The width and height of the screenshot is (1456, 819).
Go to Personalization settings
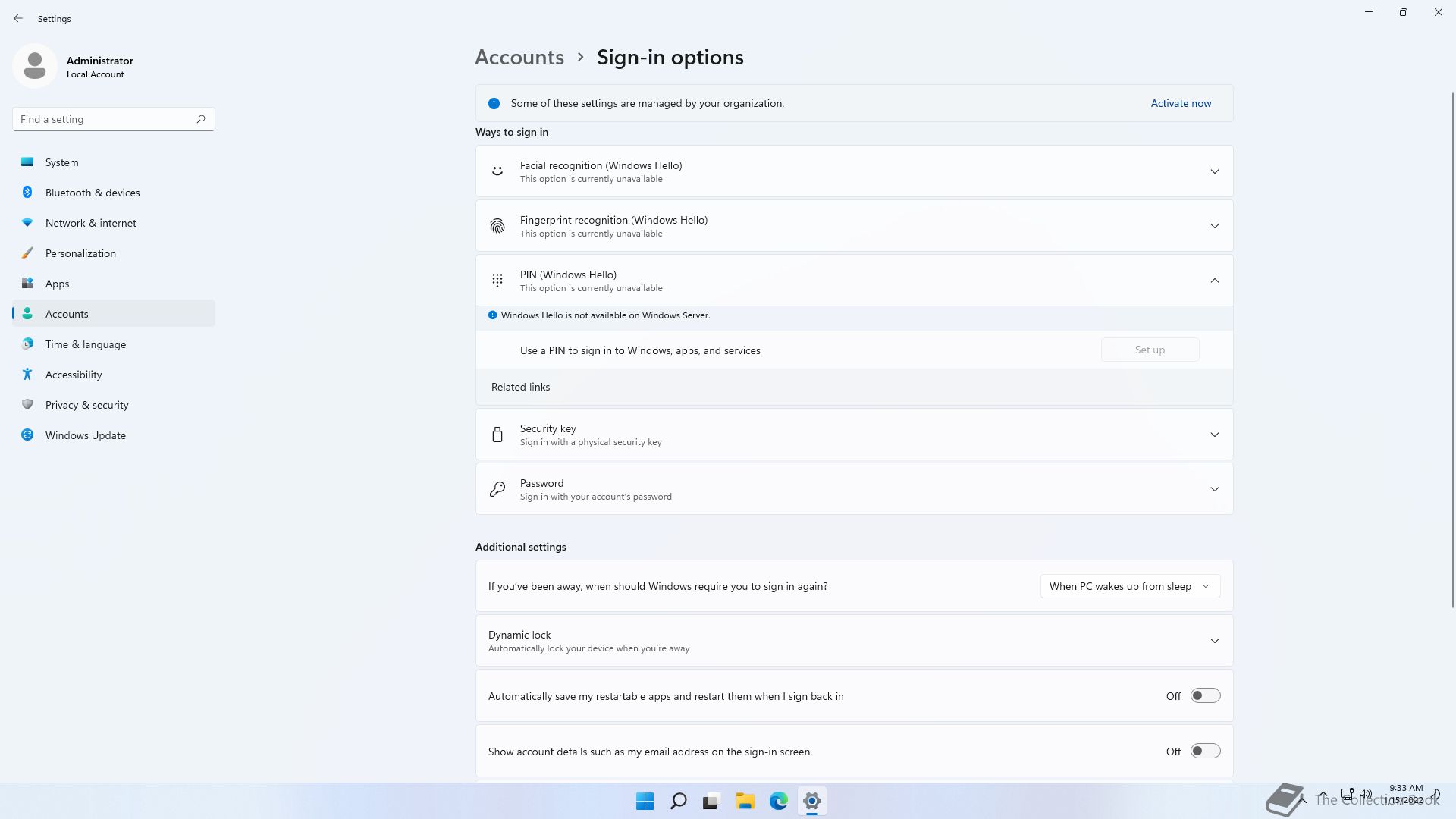tap(114, 253)
